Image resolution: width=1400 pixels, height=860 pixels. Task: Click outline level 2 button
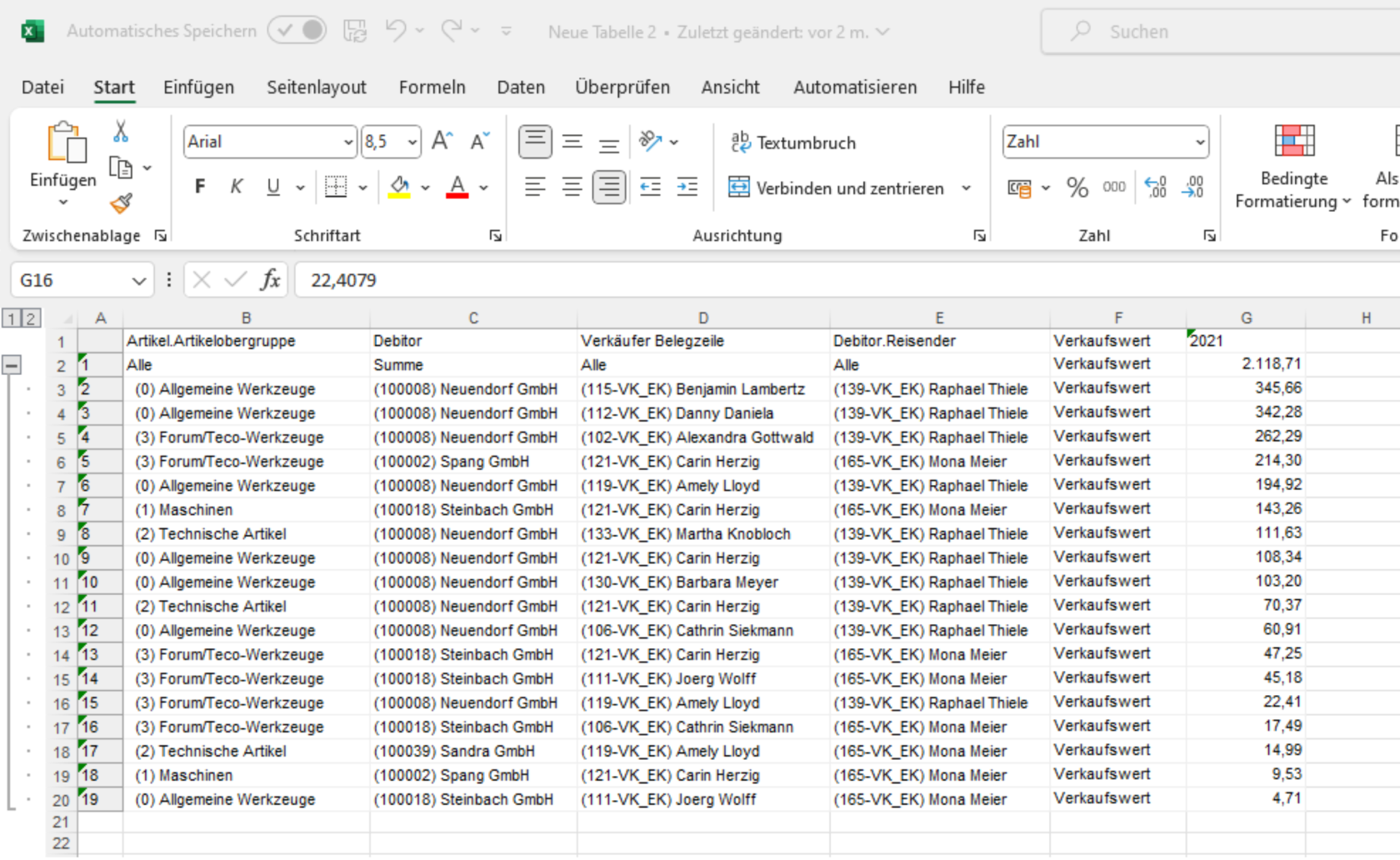click(x=30, y=318)
